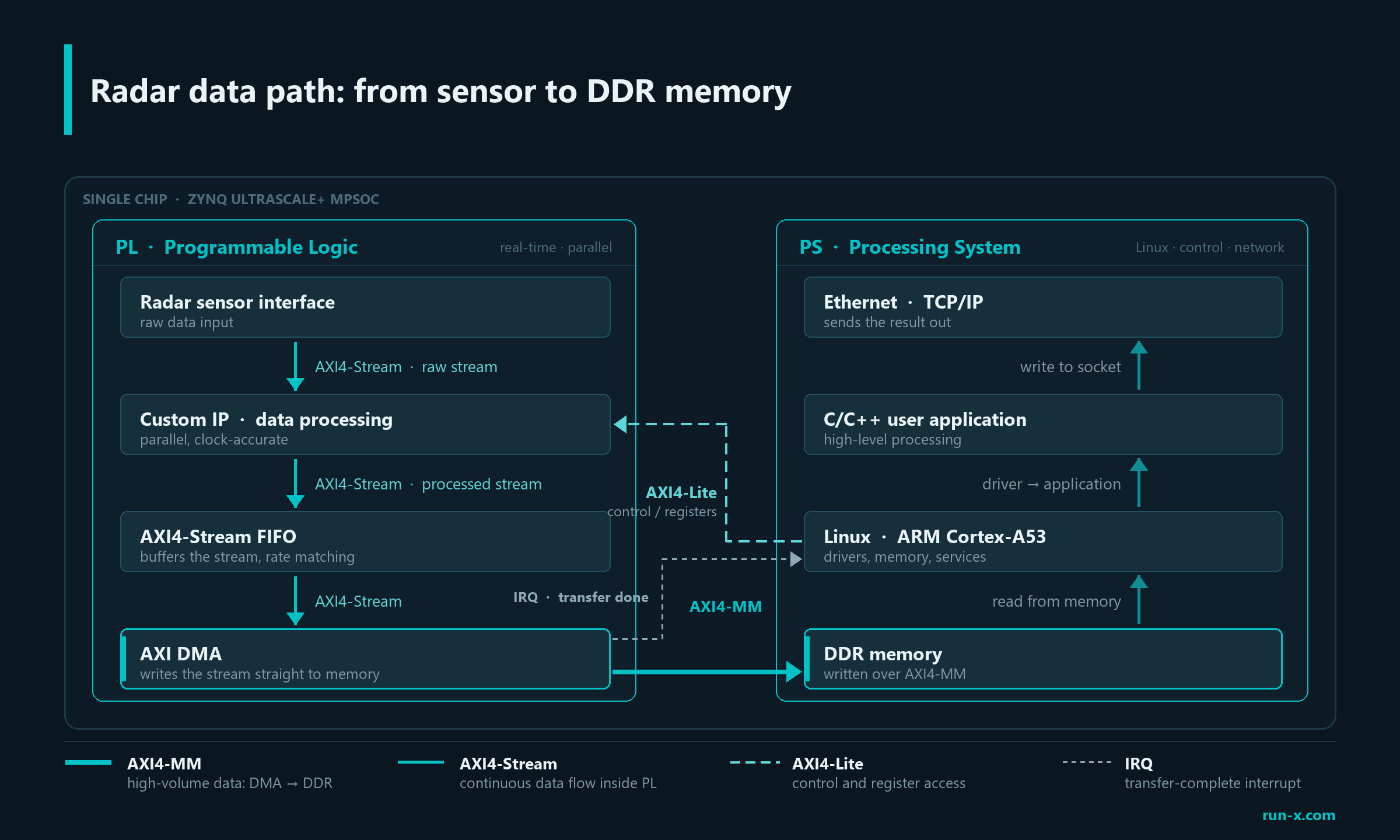The image size is (1400, 840).
Task: Click the dashed arrow head pointing at Custom IP
Action: pyautogui.click(x=621, y=425)
